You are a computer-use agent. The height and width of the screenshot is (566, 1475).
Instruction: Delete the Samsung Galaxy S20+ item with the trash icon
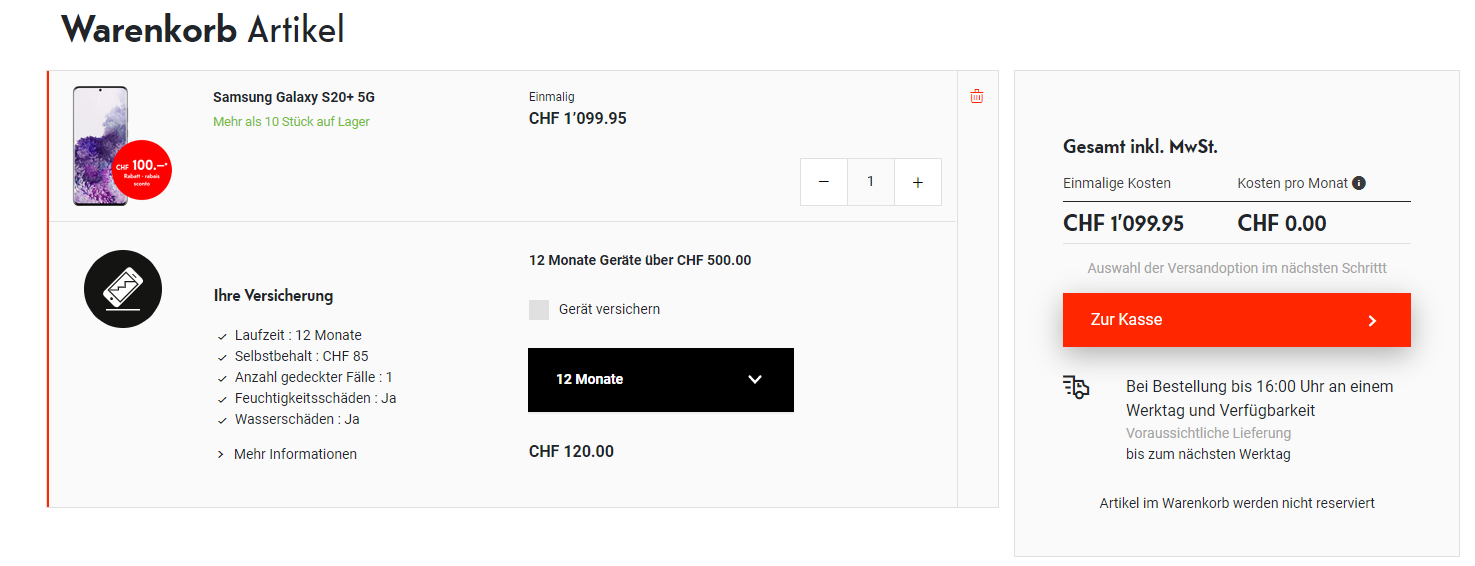pyautogui.click(x=977, y=97)
